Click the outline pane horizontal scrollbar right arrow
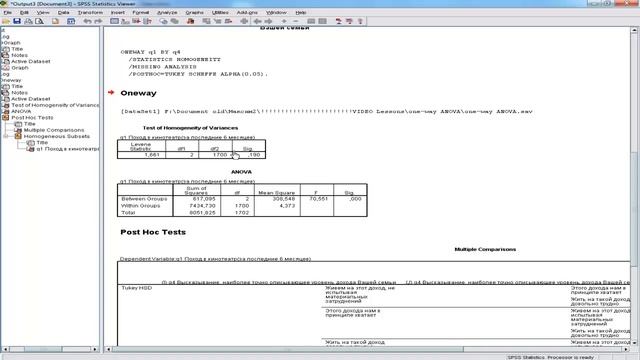 (x=95, y=349)
